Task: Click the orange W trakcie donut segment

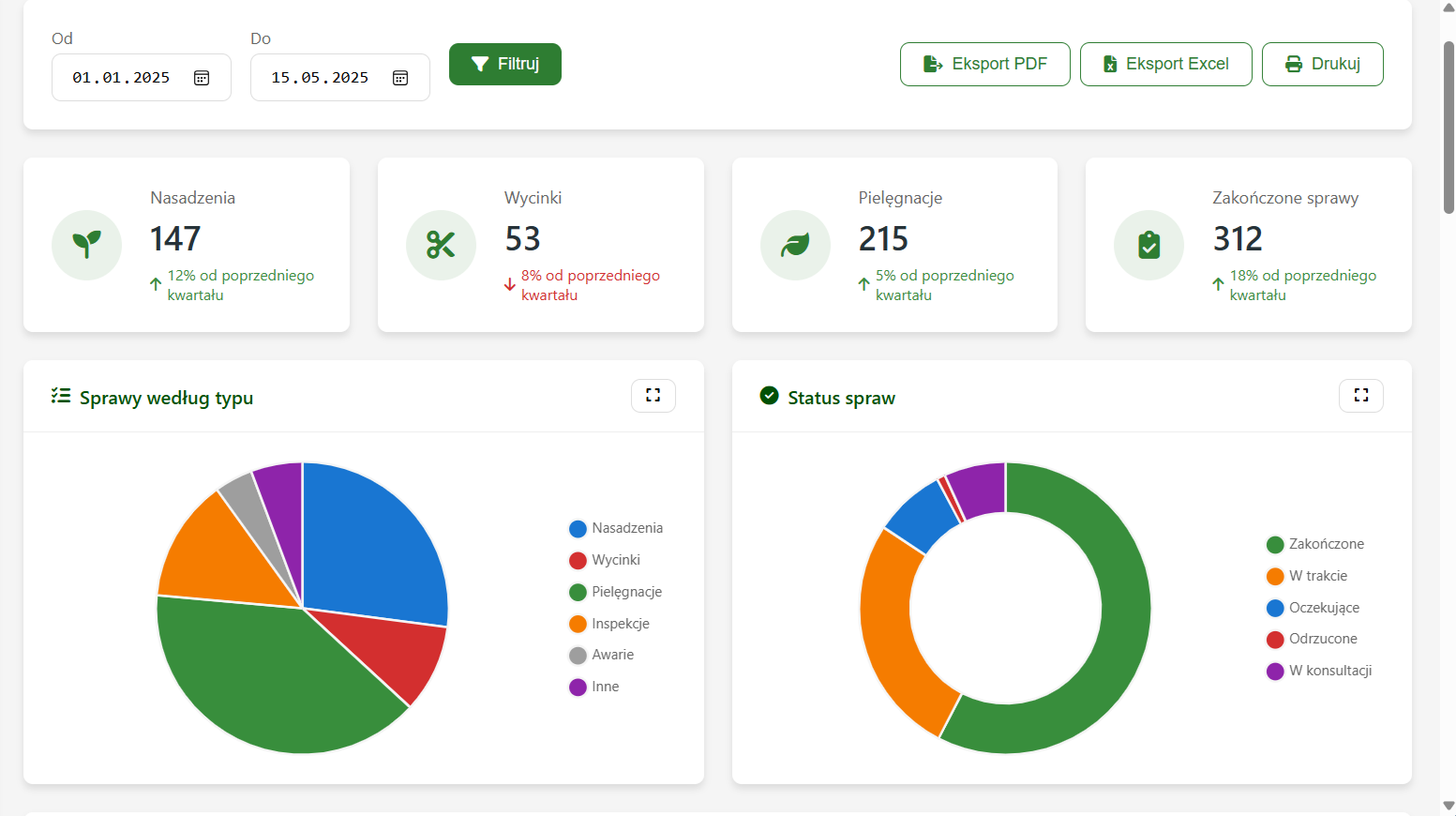Action: click(x=895, y=638)
